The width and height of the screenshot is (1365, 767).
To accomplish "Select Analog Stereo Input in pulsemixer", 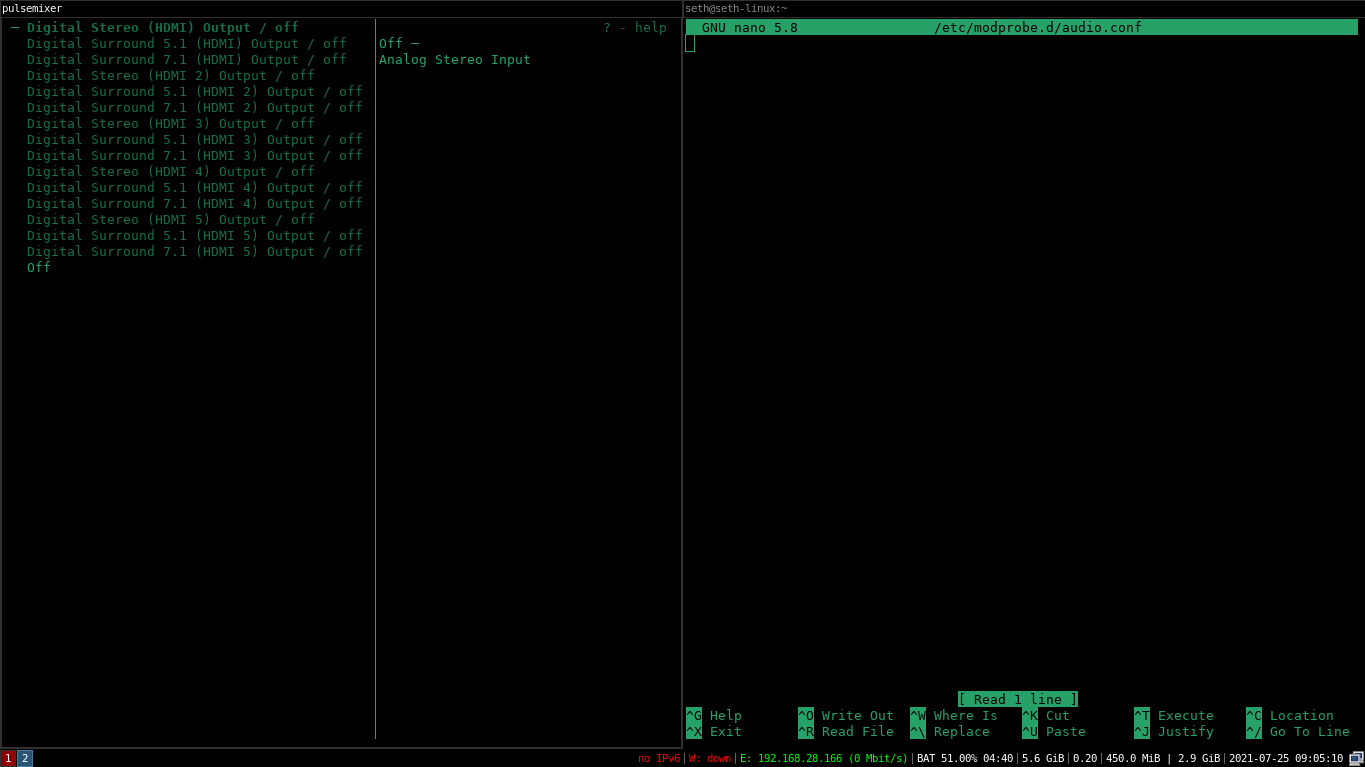I will tap(455, 60).
